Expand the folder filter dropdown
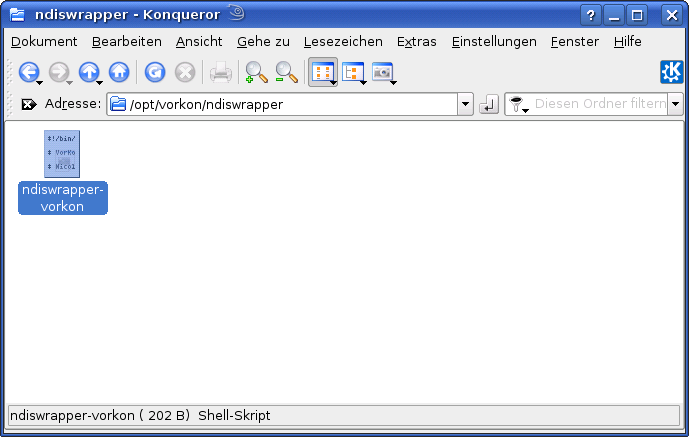The height and width of the screenshot is (437, 689). point(675,104)
